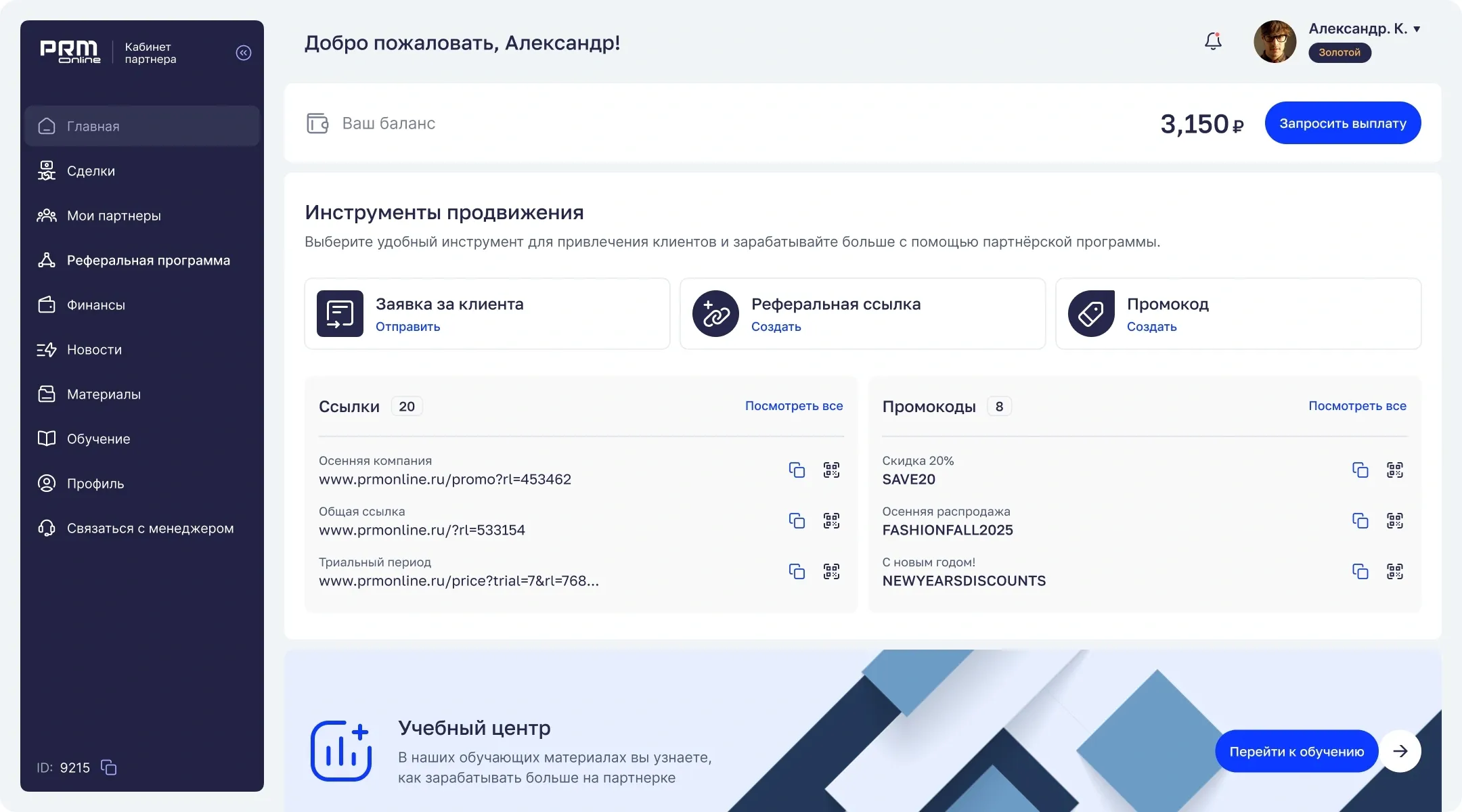Go to Реферальная программа section
This screenshot has height=812, width=1462.
click(148, 261)
